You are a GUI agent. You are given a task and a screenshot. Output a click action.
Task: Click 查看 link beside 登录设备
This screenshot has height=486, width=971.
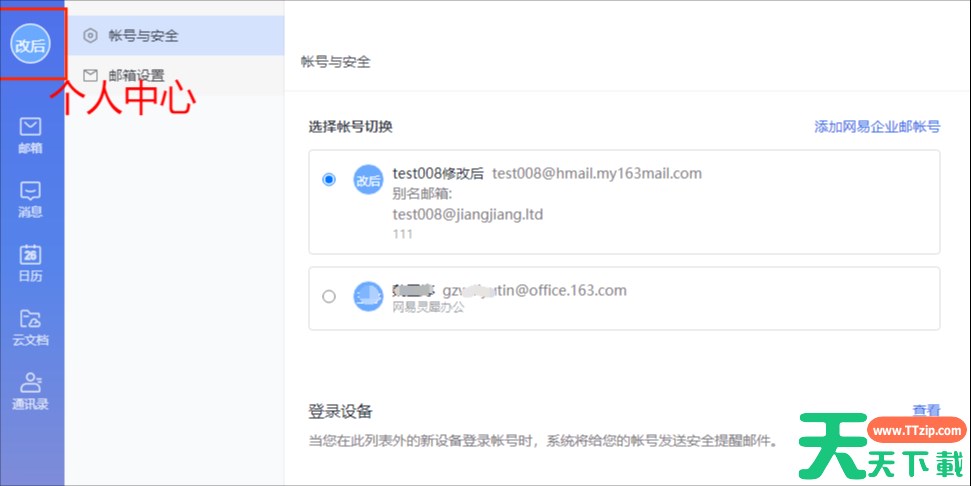pyautogui.click(x=926, y=410)
